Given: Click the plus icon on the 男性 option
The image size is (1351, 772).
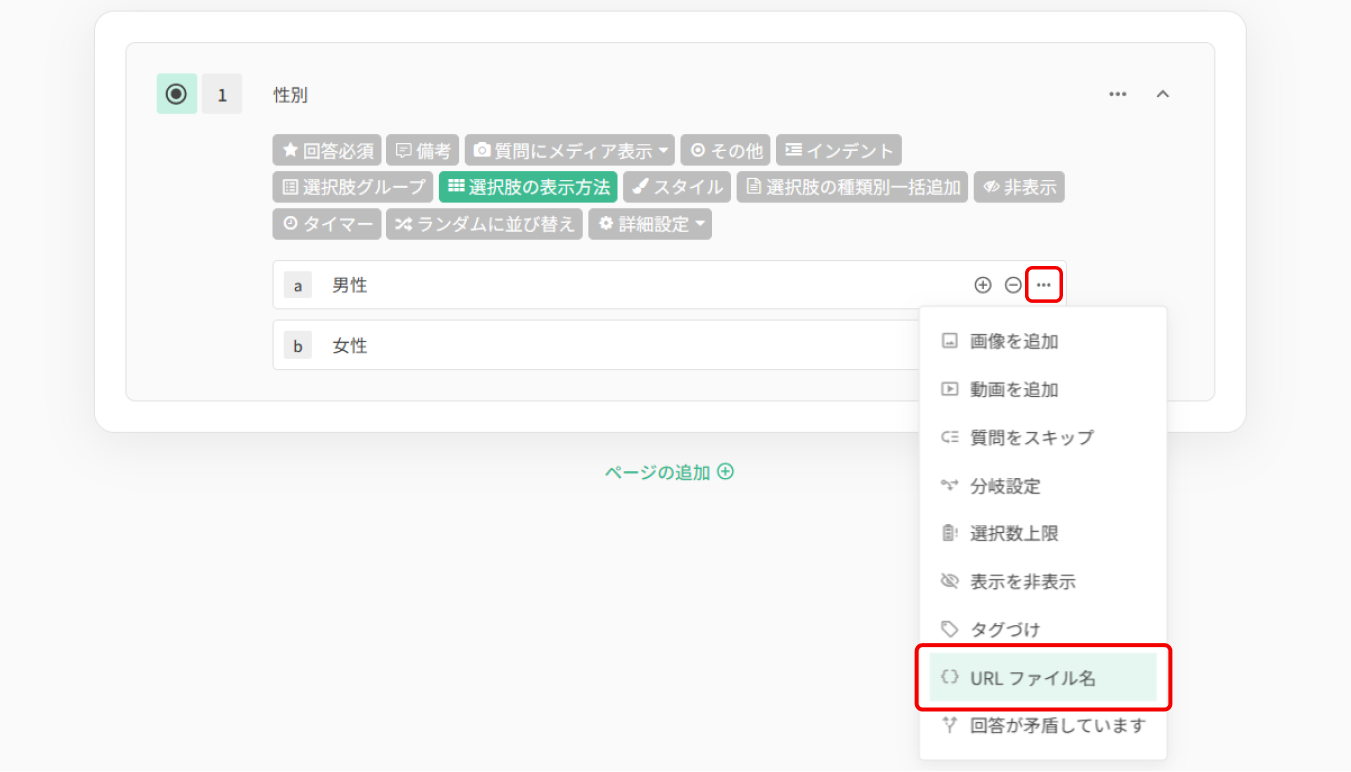Looking at the screenshot, I should tap(983, 285).
